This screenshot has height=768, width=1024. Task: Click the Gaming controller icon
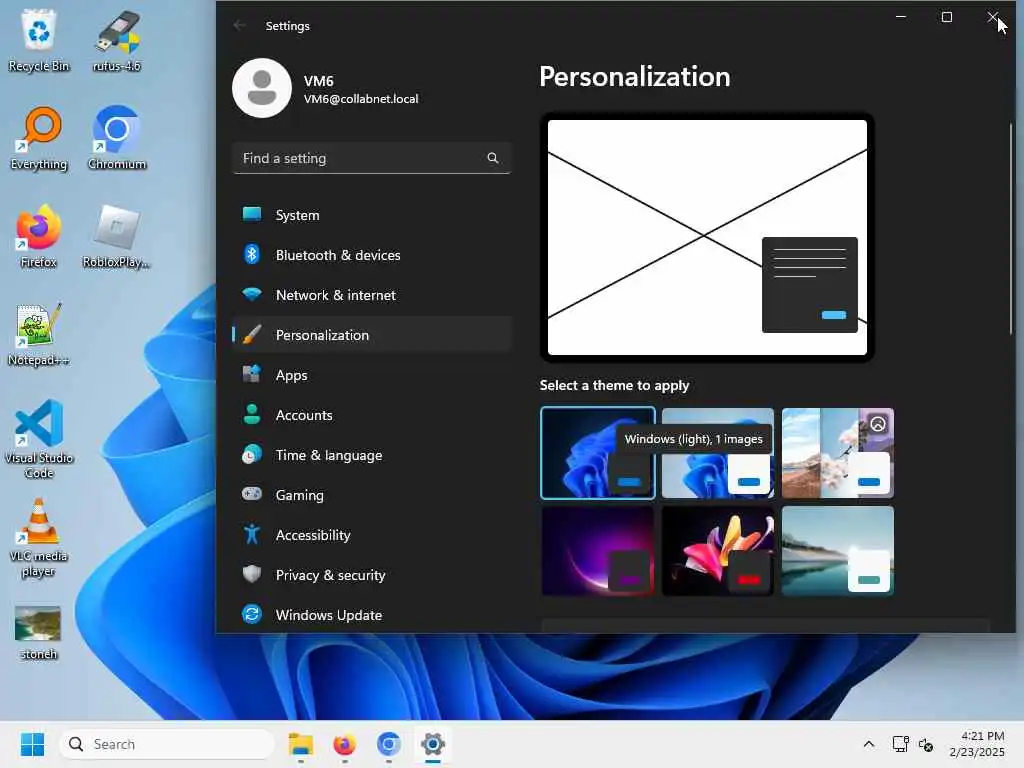click(251, 494)
